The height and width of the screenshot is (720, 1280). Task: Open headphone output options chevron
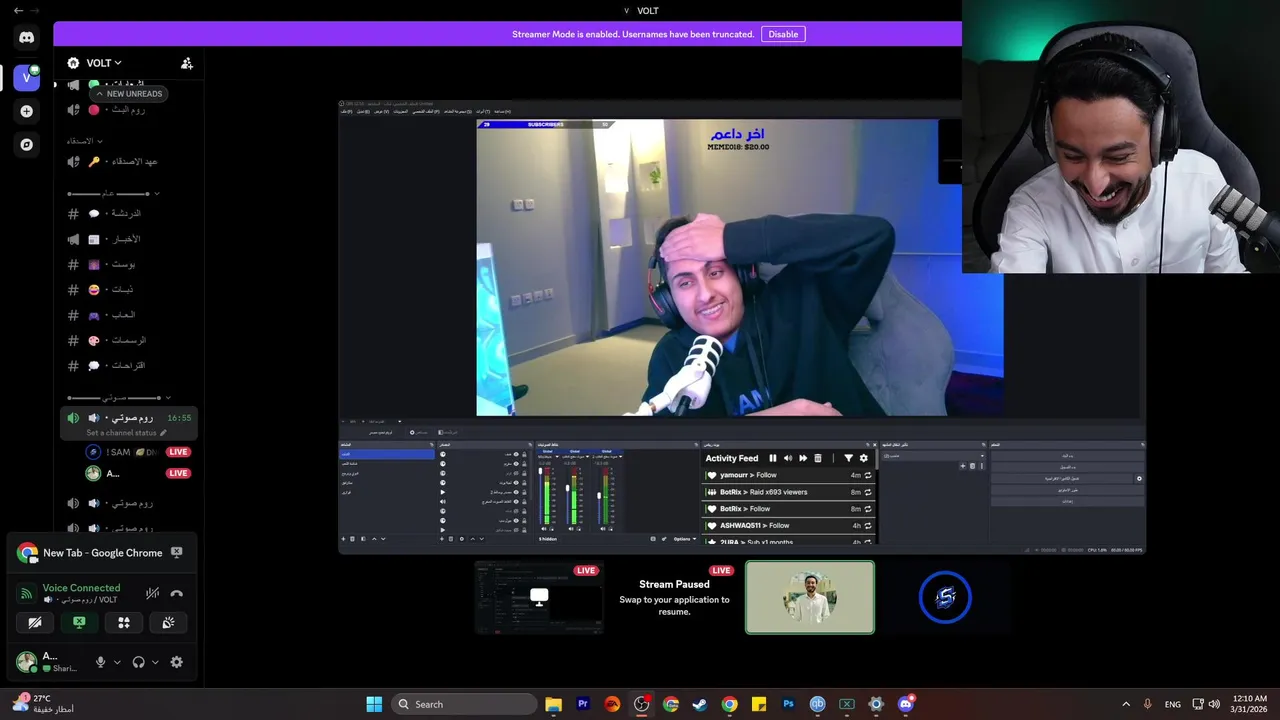(155, 662)
